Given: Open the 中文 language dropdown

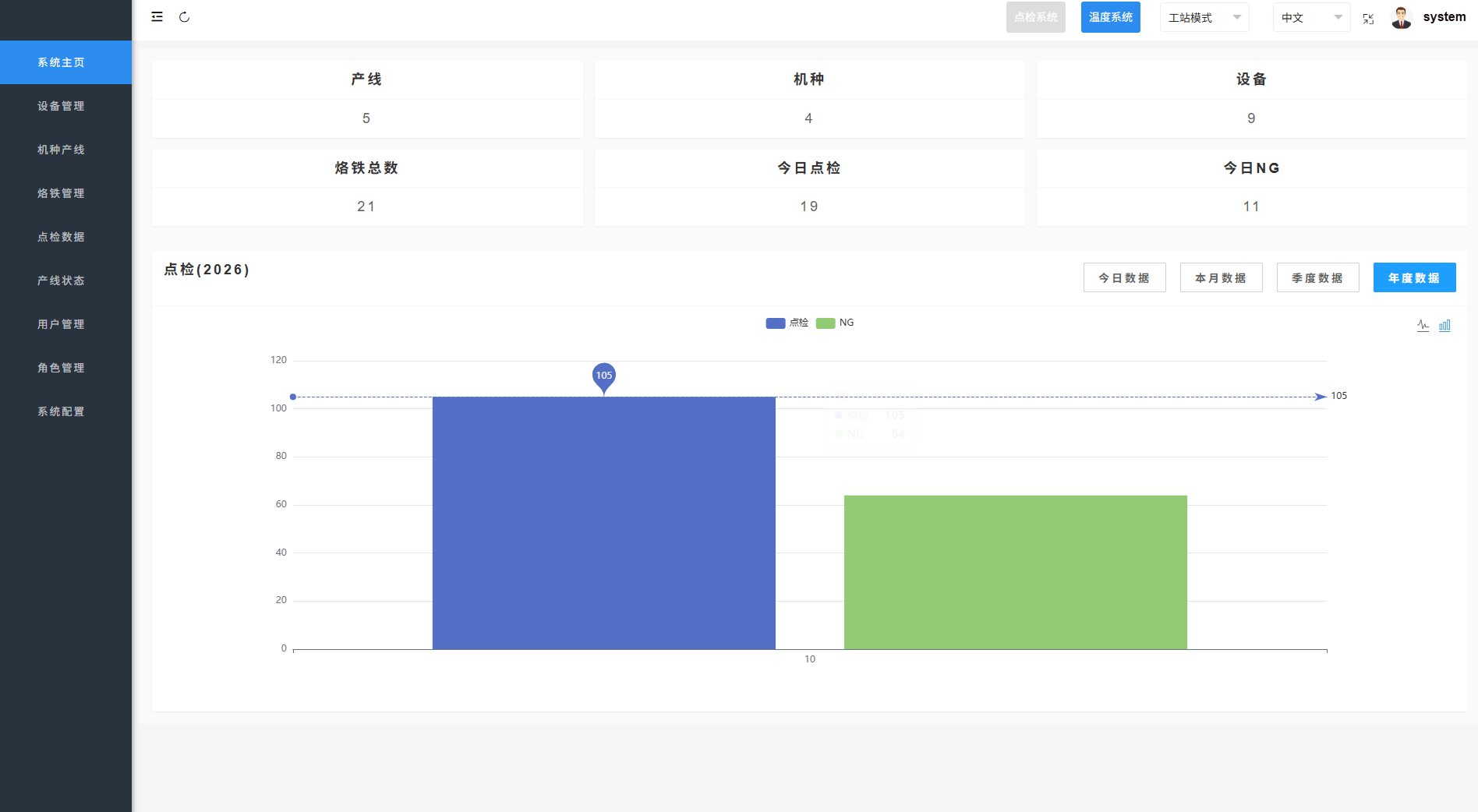Looking at the screenshot, I should pyautogui.click(x=1312, y=17).
